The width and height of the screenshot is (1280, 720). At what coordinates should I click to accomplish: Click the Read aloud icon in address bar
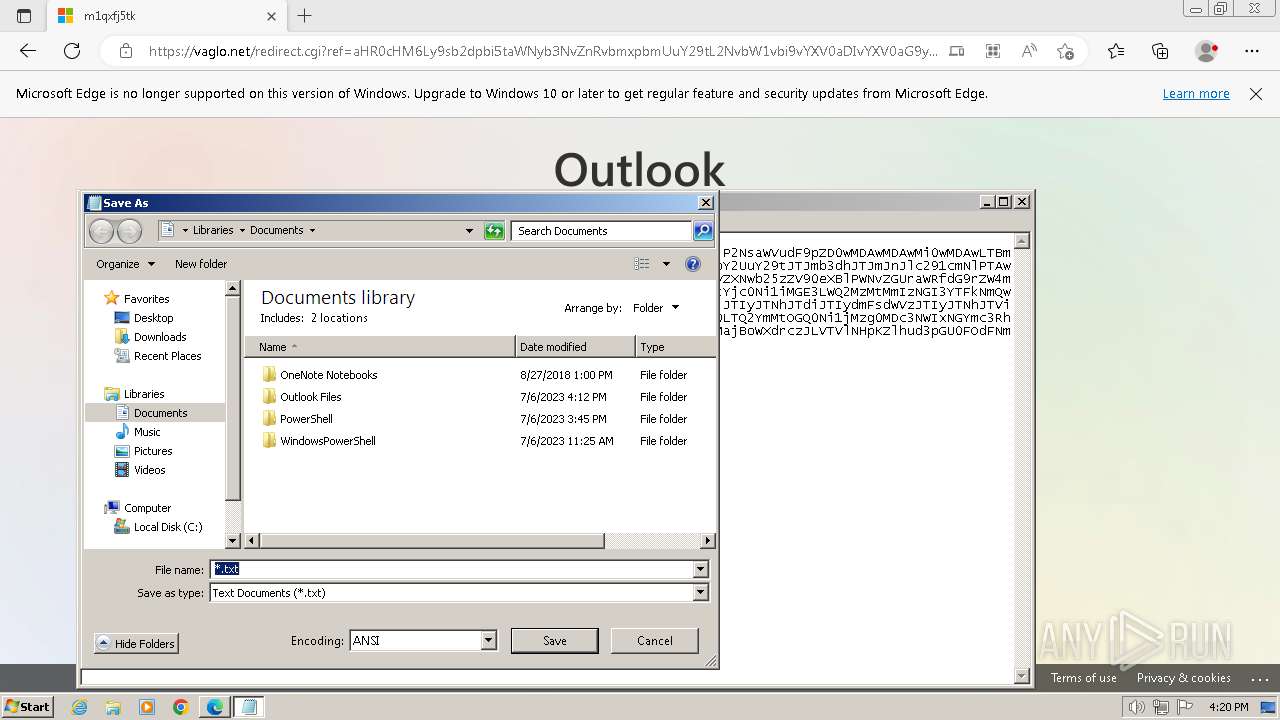[x=1029, y=51]
